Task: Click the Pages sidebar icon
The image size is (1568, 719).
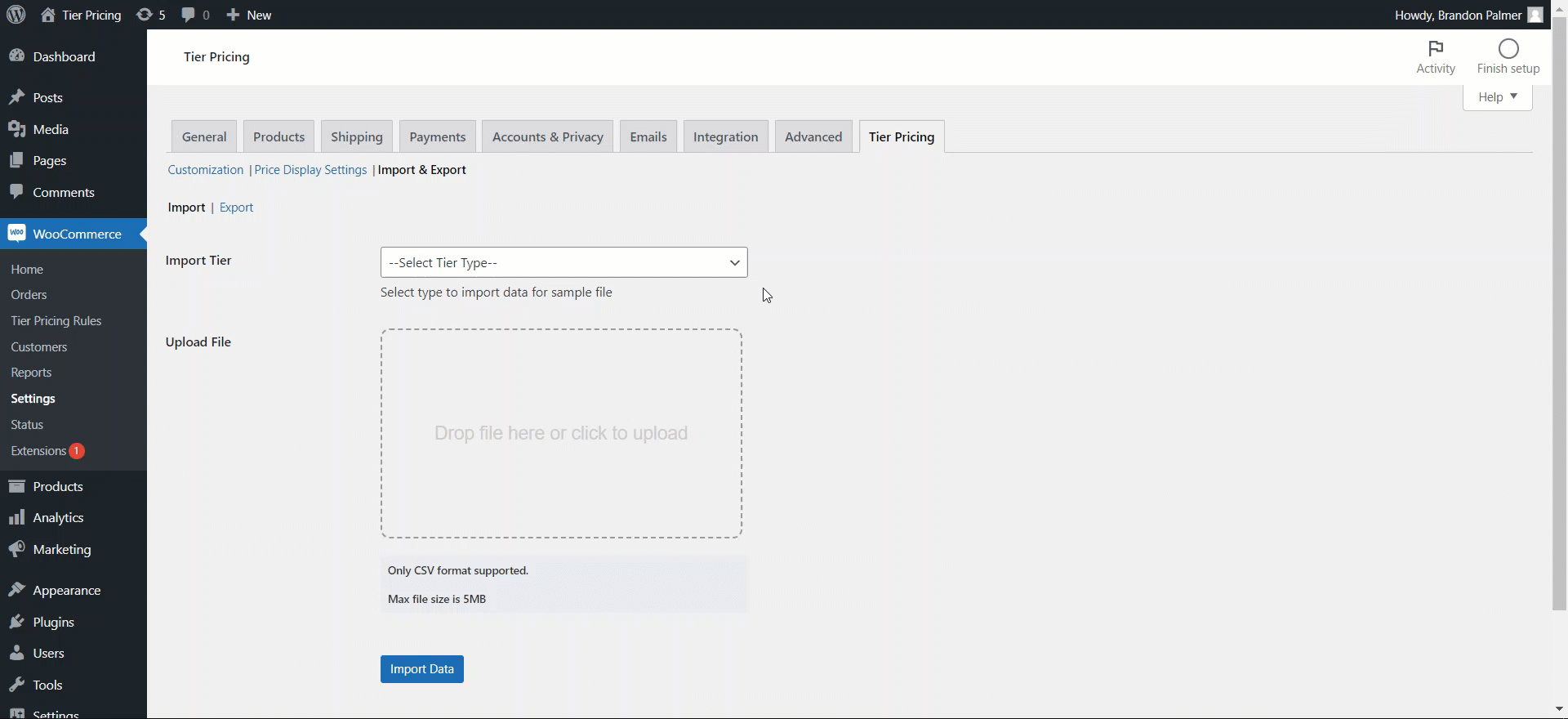Action: point(16,160)
